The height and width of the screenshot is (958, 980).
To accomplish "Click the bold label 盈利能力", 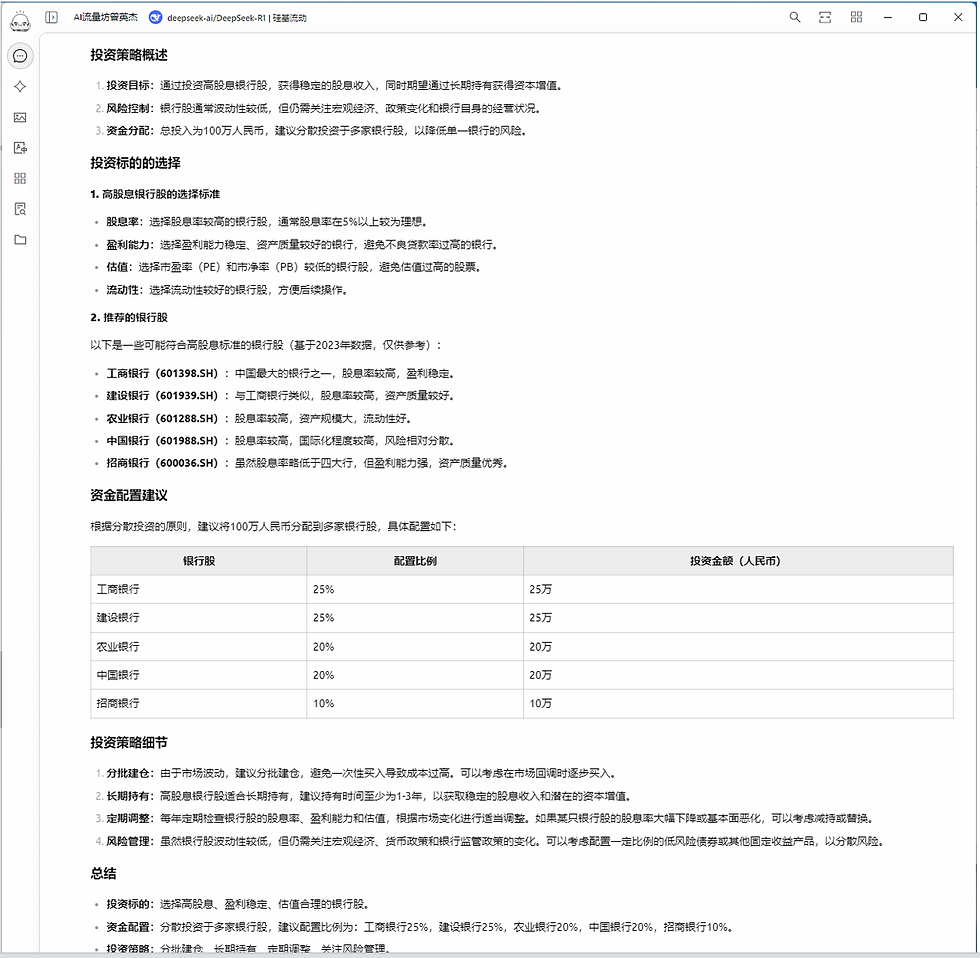I will click(x=128, y=244).
